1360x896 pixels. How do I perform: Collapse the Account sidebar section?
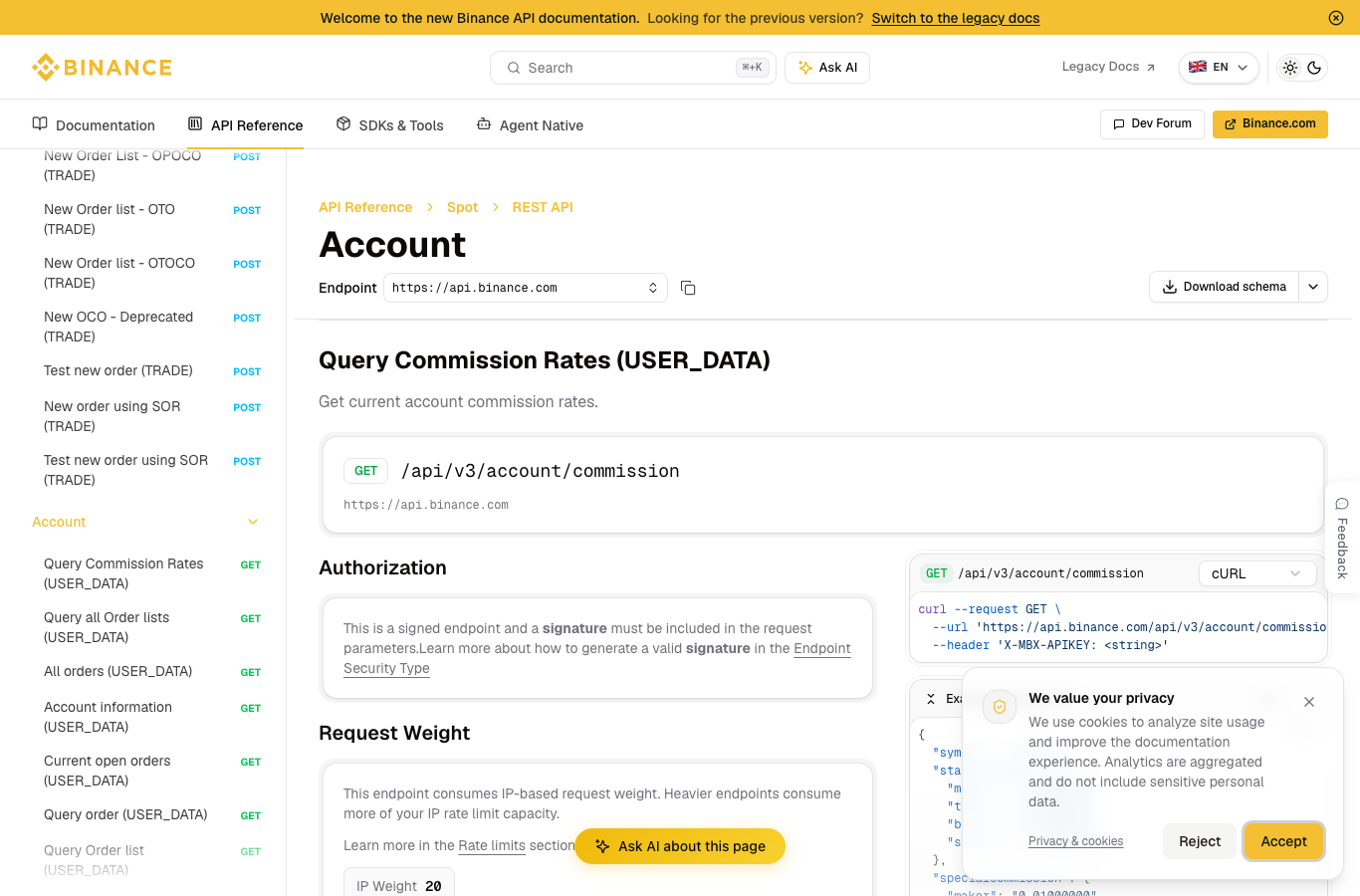click(253, 522)
